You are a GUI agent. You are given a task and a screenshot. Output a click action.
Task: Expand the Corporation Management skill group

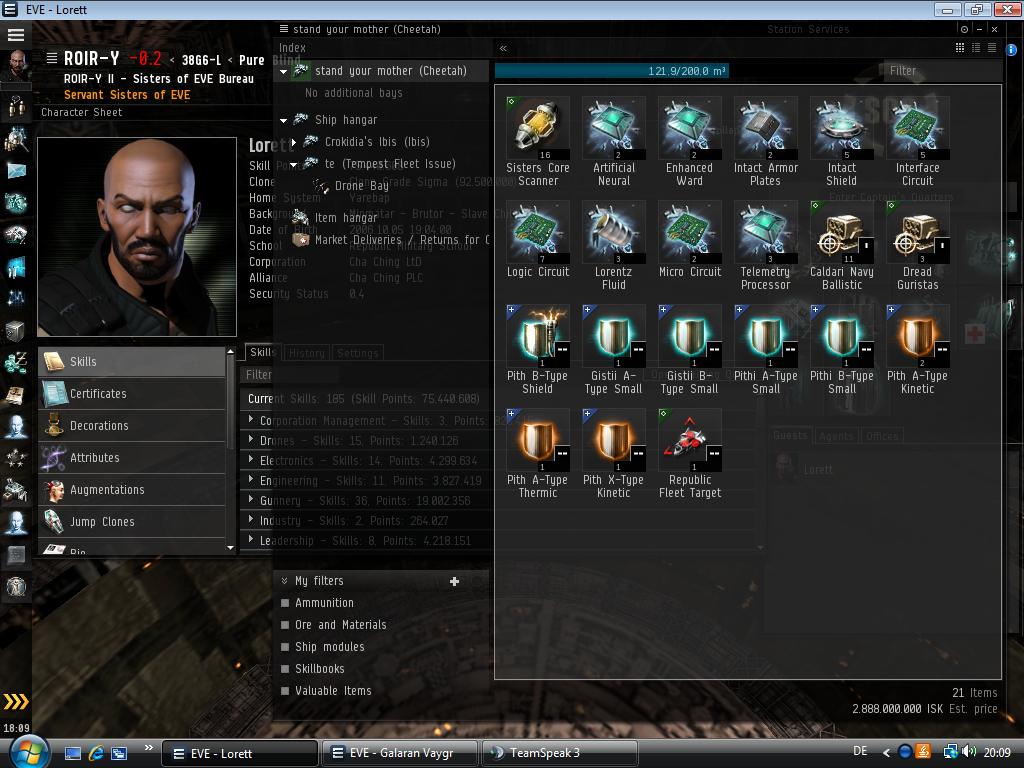251,419
